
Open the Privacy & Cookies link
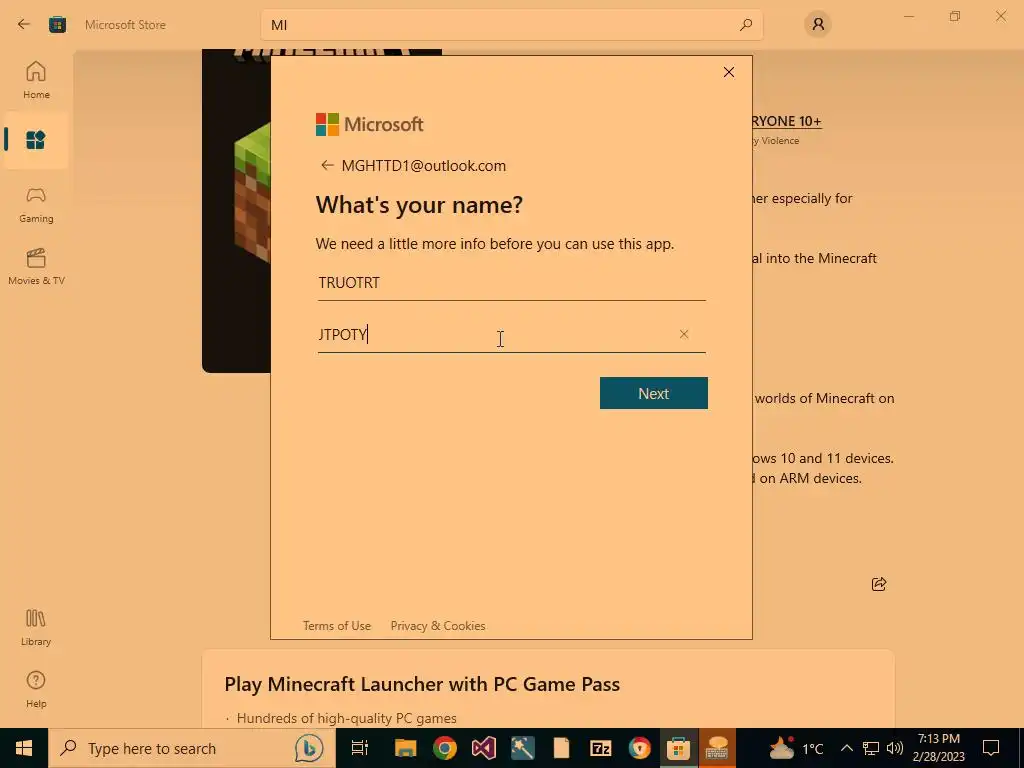coord(438,626)
